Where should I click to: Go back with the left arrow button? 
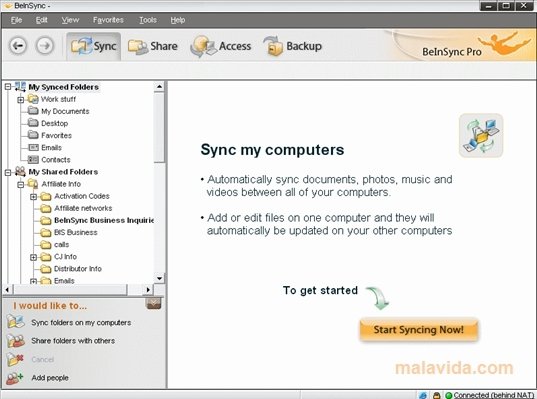[x=18, y=46]
